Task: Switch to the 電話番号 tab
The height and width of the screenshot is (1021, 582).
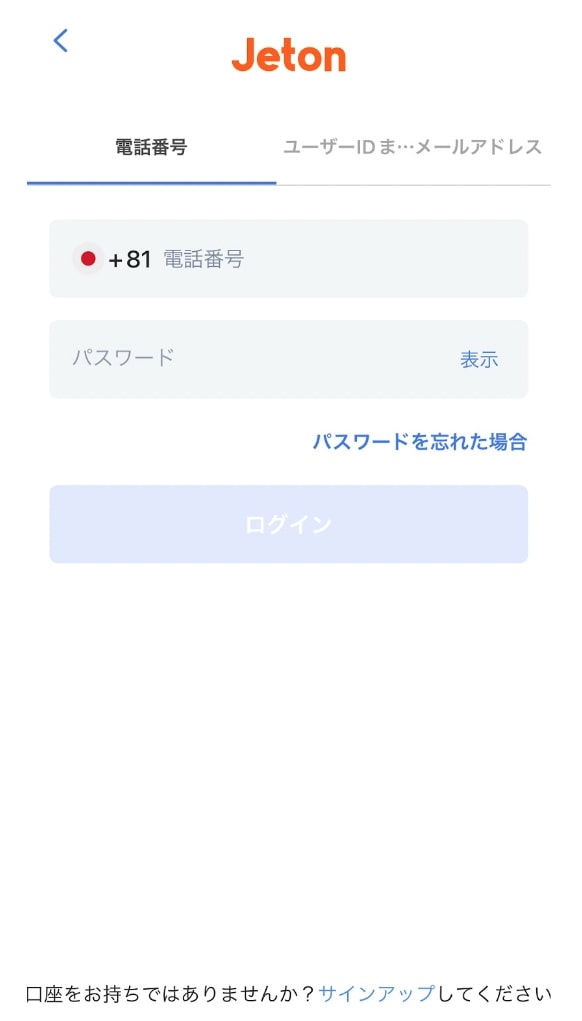Action: pyautogui.click(x=149, y=146)
